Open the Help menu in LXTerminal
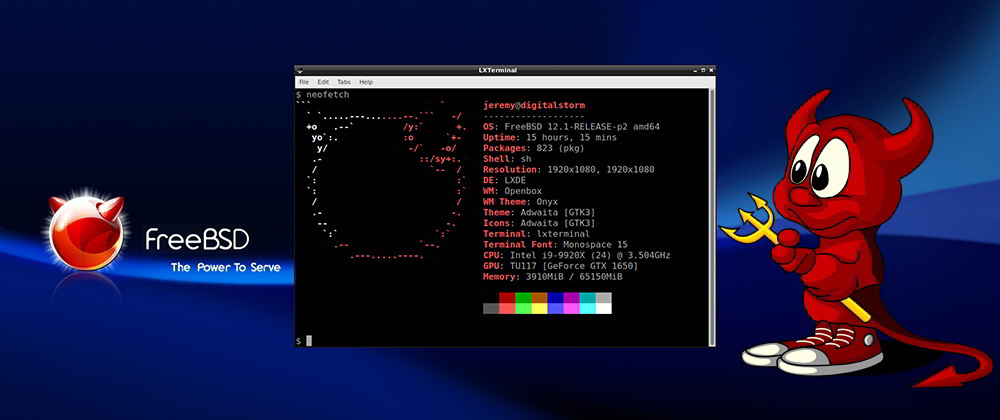The height and width of the screenshot is (420, 1000). click(x=366, y=82)
